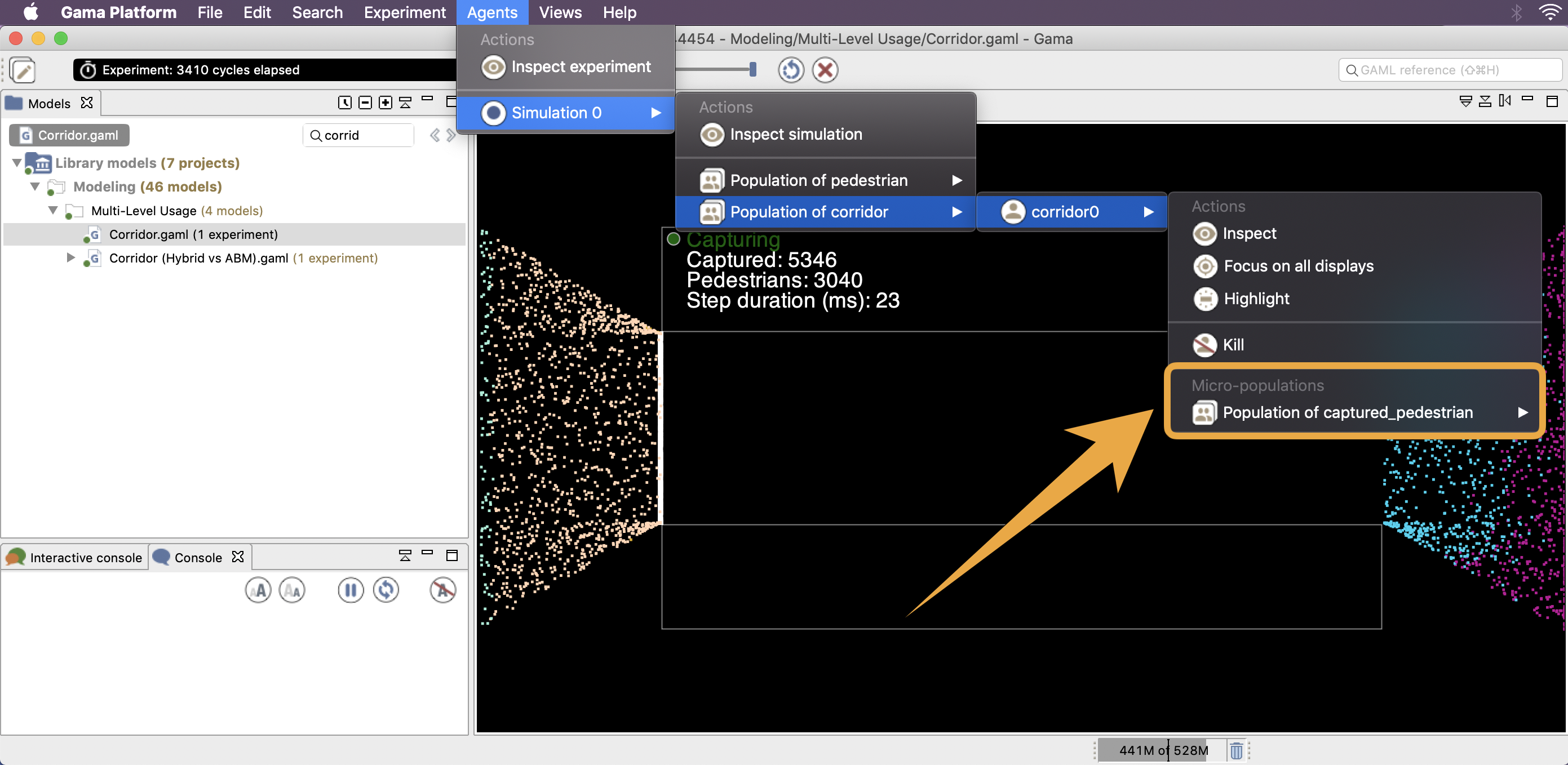The width and height of the screenshot is (1568, 765).
Task: Focus the GAML reference search field
Action: 1450,70
